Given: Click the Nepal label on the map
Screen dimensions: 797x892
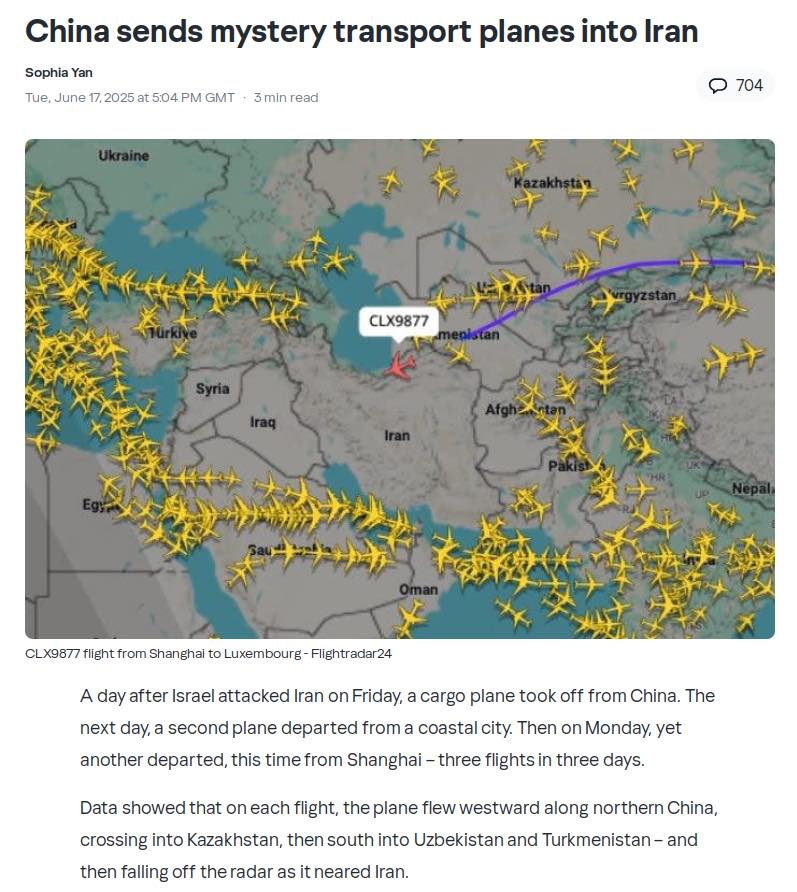Looking at the screenshot, I should (753, 489).
